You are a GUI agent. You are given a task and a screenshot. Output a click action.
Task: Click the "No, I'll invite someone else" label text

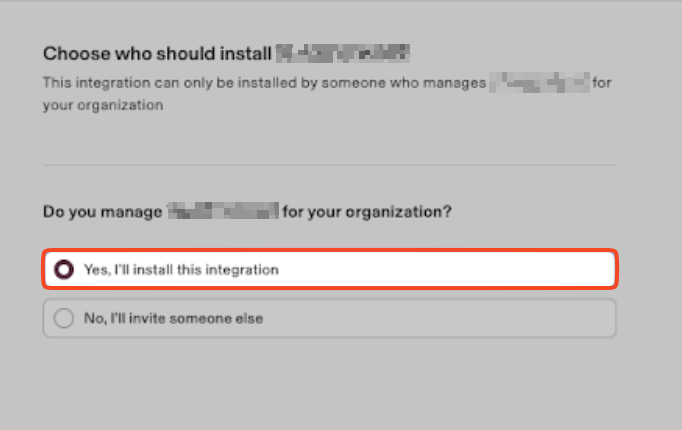[172, 319]
